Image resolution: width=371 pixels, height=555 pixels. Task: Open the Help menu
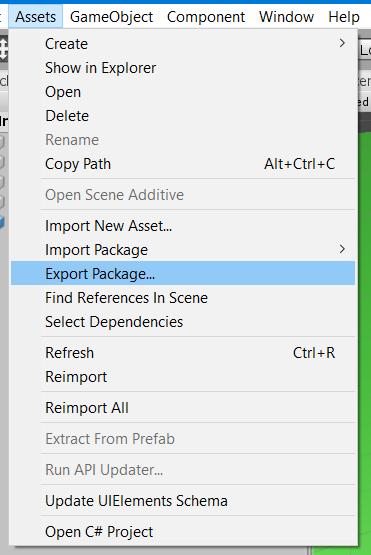(344, 17)
